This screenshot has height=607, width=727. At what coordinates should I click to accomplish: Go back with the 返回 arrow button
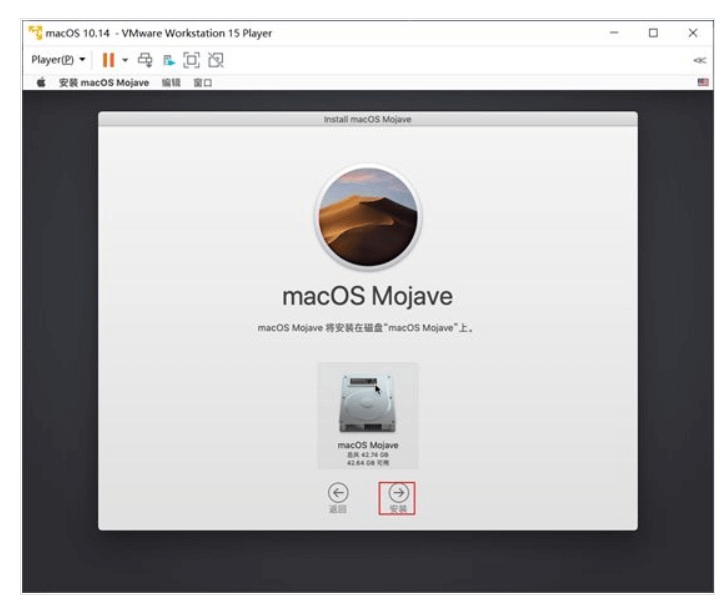click(x=338, y=491)
